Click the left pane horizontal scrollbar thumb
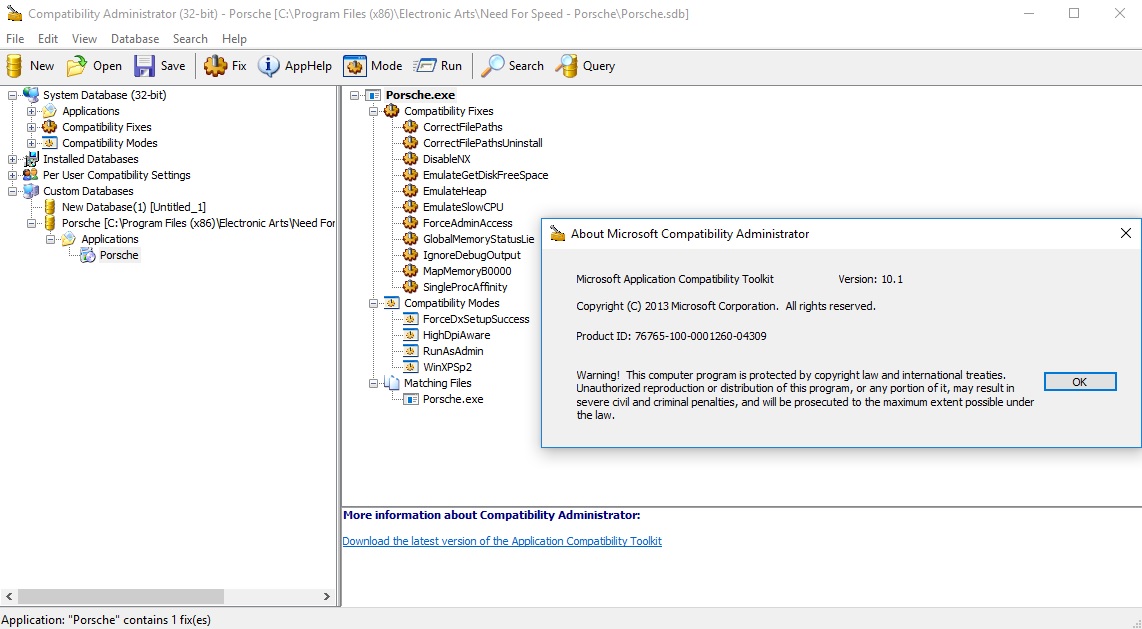This screenshot has width=1142, height=629. tap(121, 596)
